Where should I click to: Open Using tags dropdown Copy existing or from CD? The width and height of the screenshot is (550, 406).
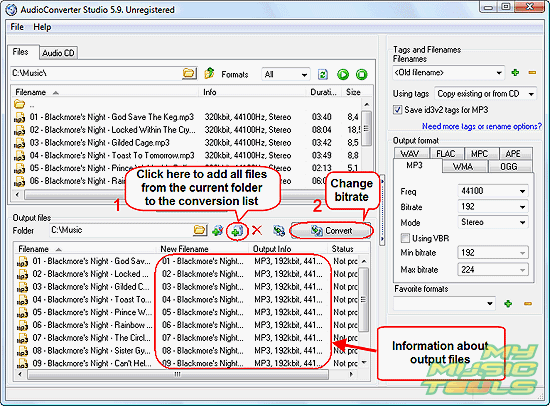[485, 94]
